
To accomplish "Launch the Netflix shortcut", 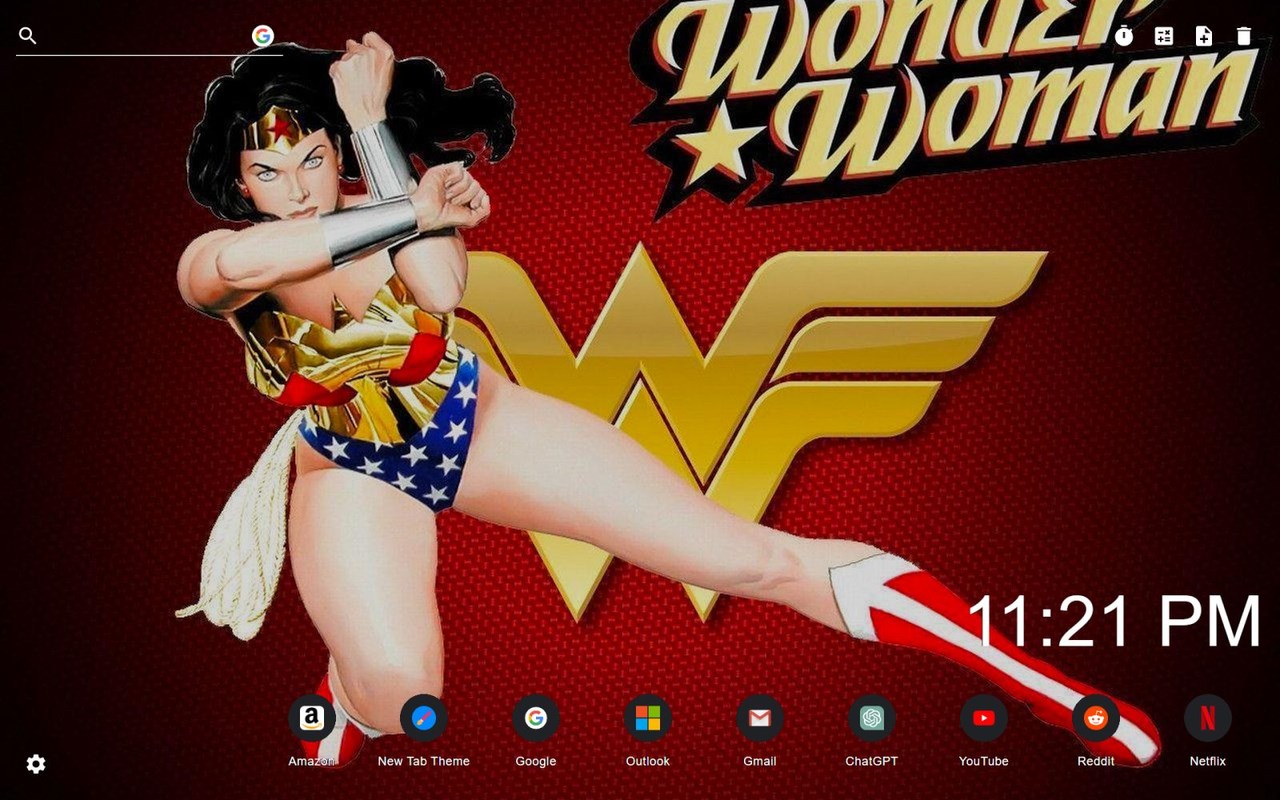I will tap(1208, 718).
